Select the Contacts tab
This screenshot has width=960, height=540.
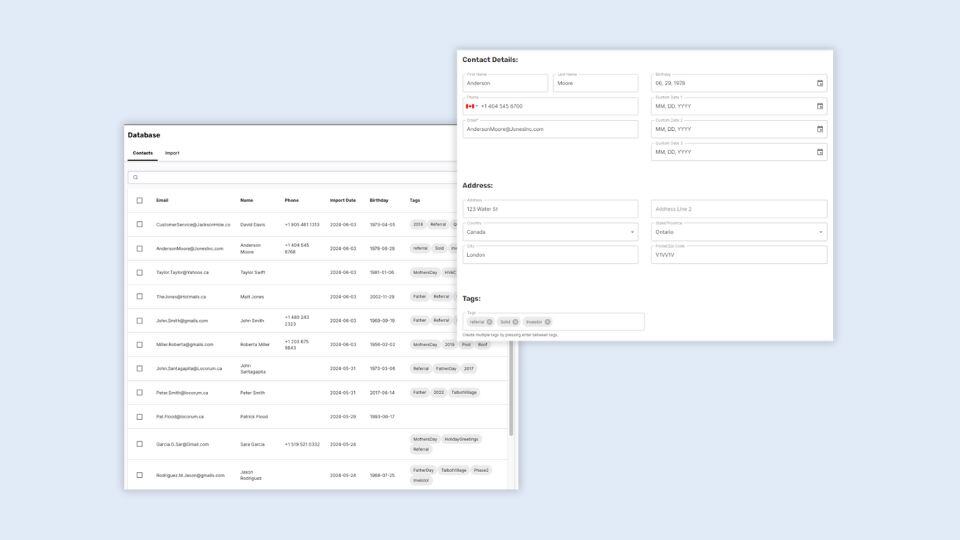[143, 153]
